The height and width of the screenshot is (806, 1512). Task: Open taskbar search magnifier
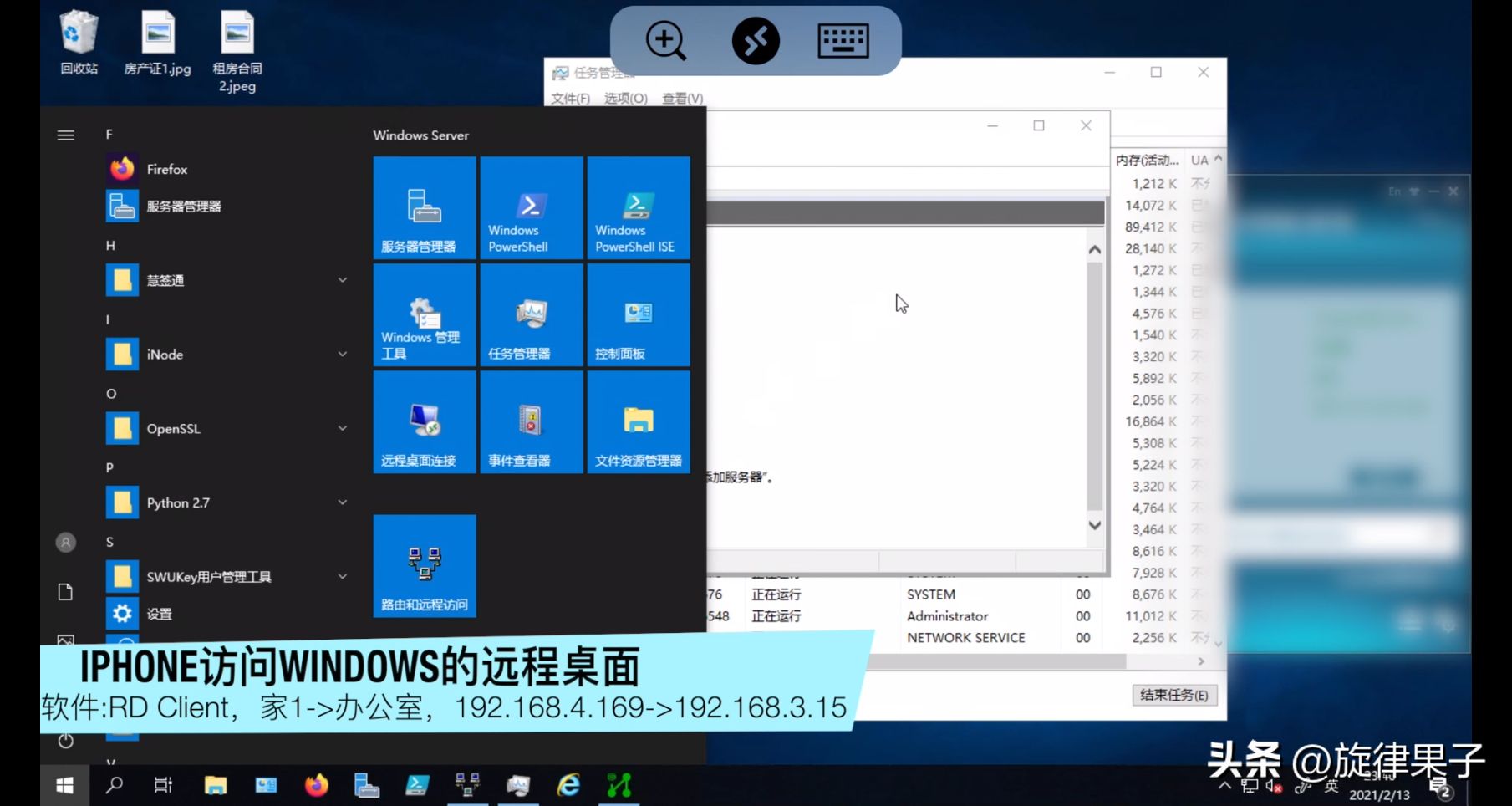pyautogui.click(x=114, y=785)
